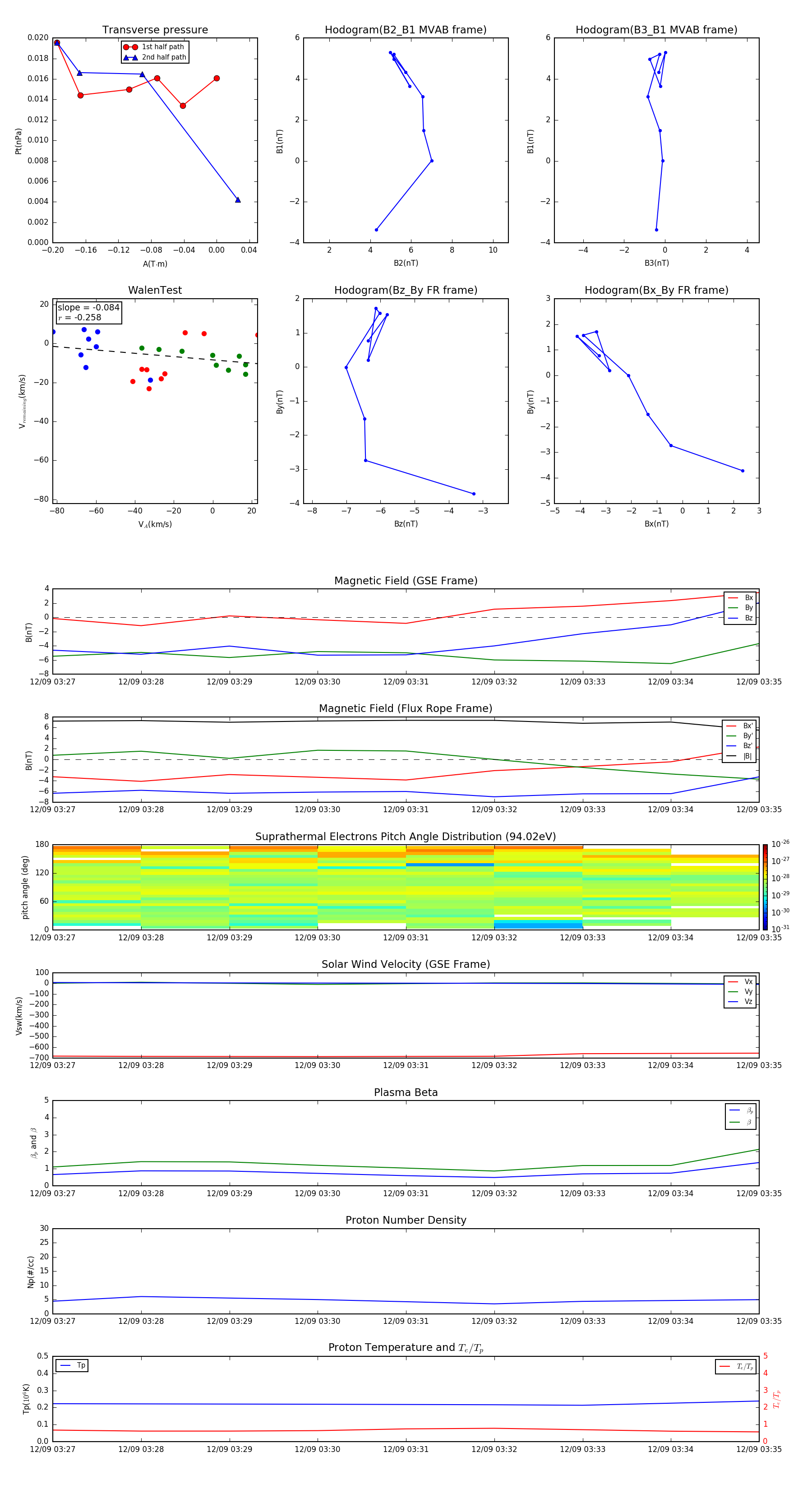Click the 'Pt(nPa)' y-axis label
The image size is (812, 1489).
18,140
